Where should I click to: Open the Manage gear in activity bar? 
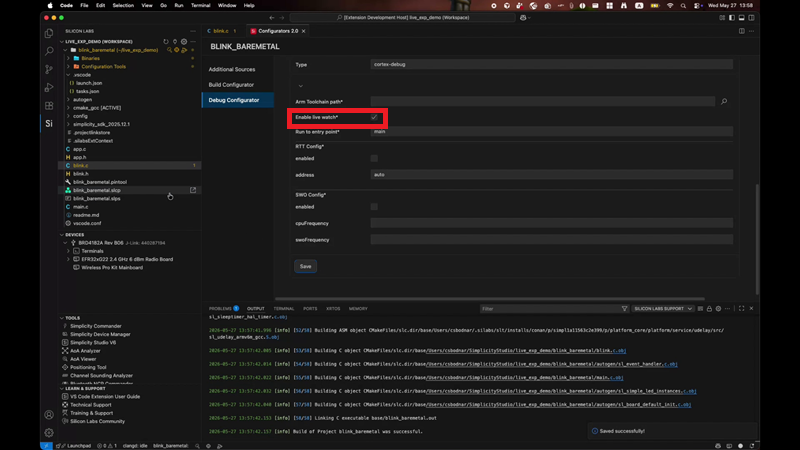point(49,433)
